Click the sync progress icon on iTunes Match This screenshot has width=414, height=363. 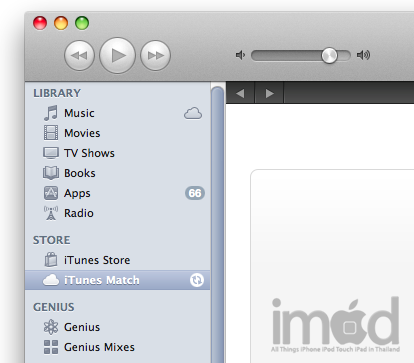[197, 280]
